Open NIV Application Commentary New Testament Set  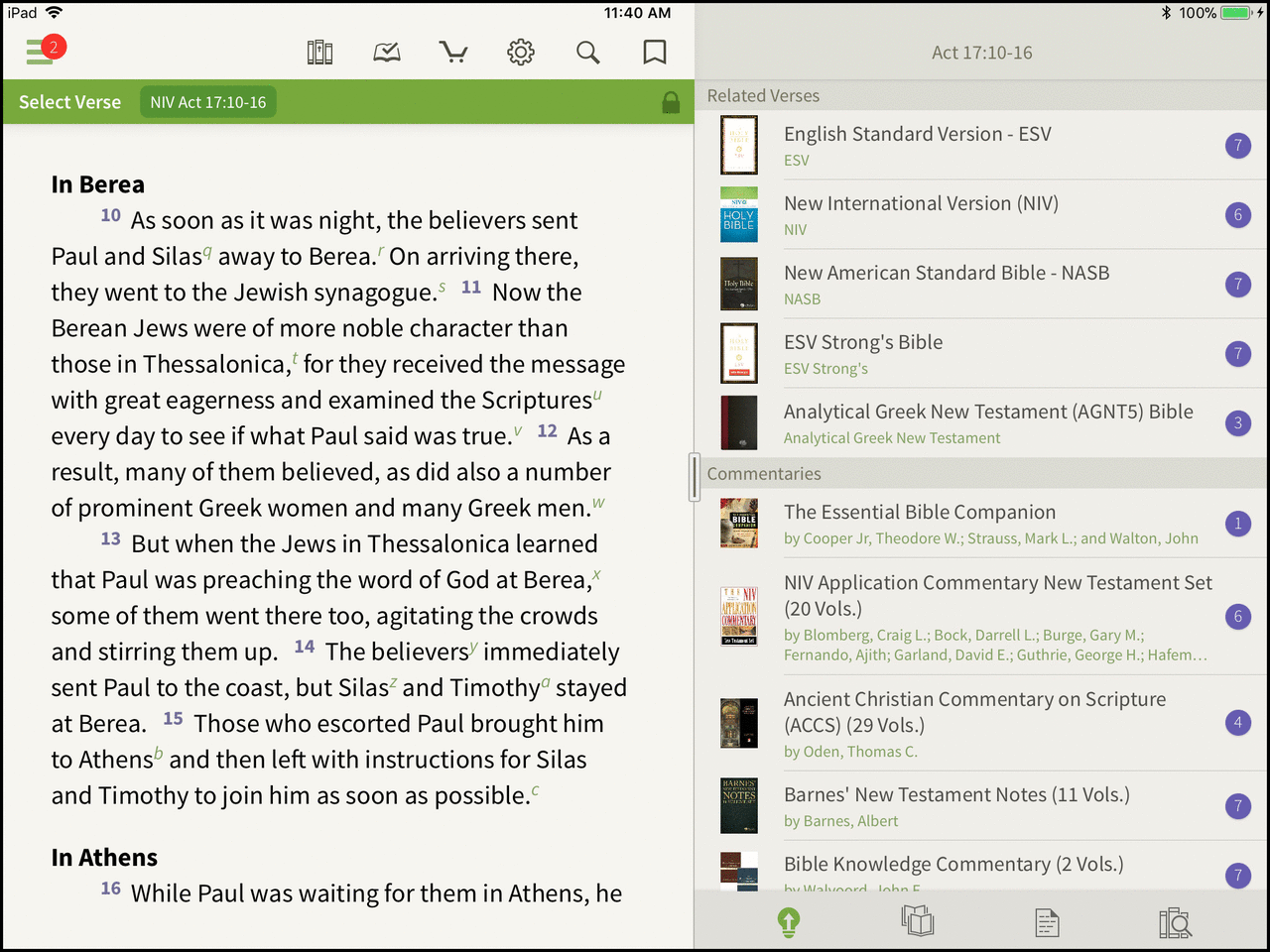click(x=982, y=616)
